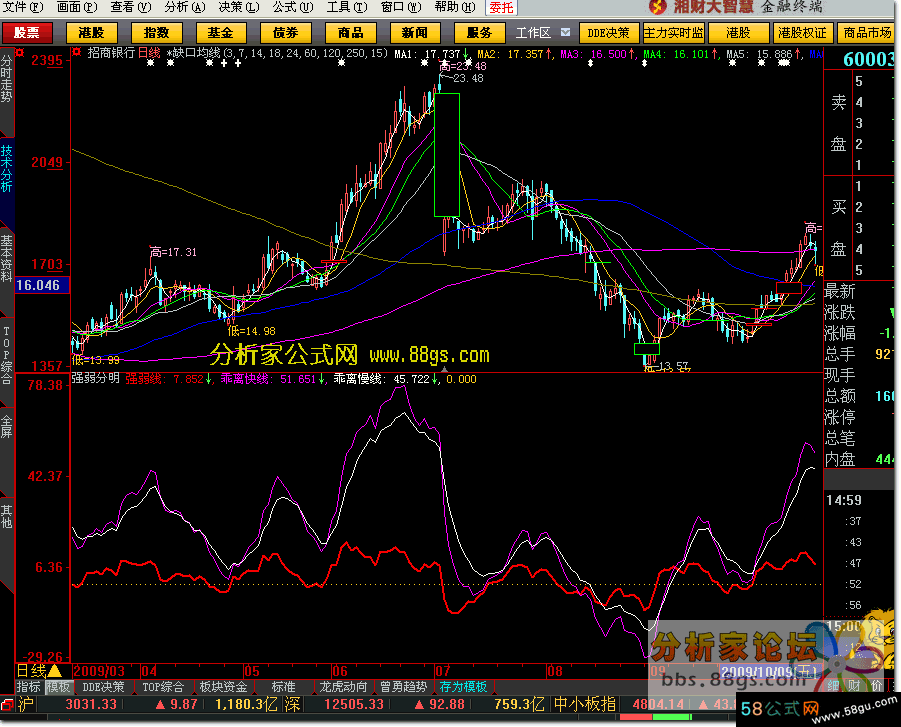Image resolution: width=901 pixels, height=727 pixels.
Task: Switch to the 技术分析 side tab
Action: (x=6, y=169)
